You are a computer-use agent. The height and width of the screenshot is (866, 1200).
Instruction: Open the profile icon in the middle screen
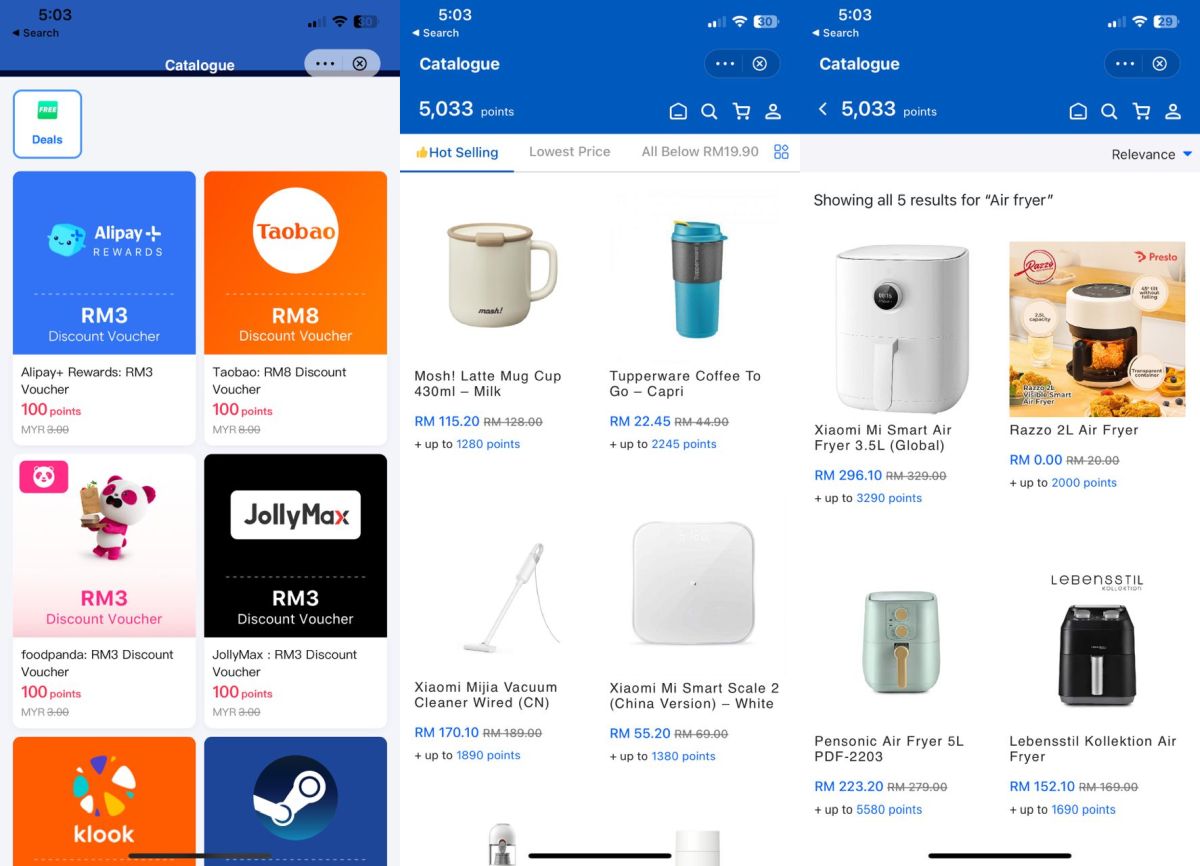773,112
